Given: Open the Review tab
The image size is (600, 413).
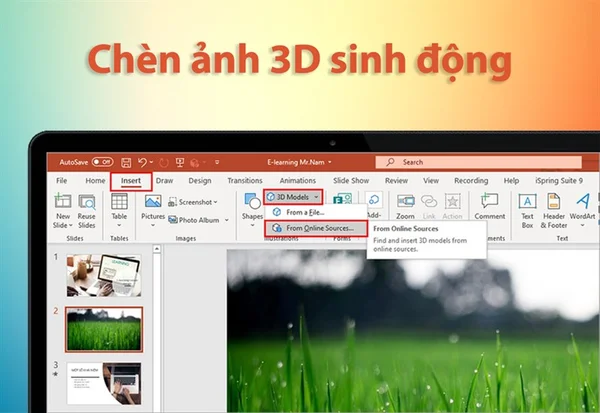Looking at the screenshot, I should pyautogui.click(x=396, y=181).
